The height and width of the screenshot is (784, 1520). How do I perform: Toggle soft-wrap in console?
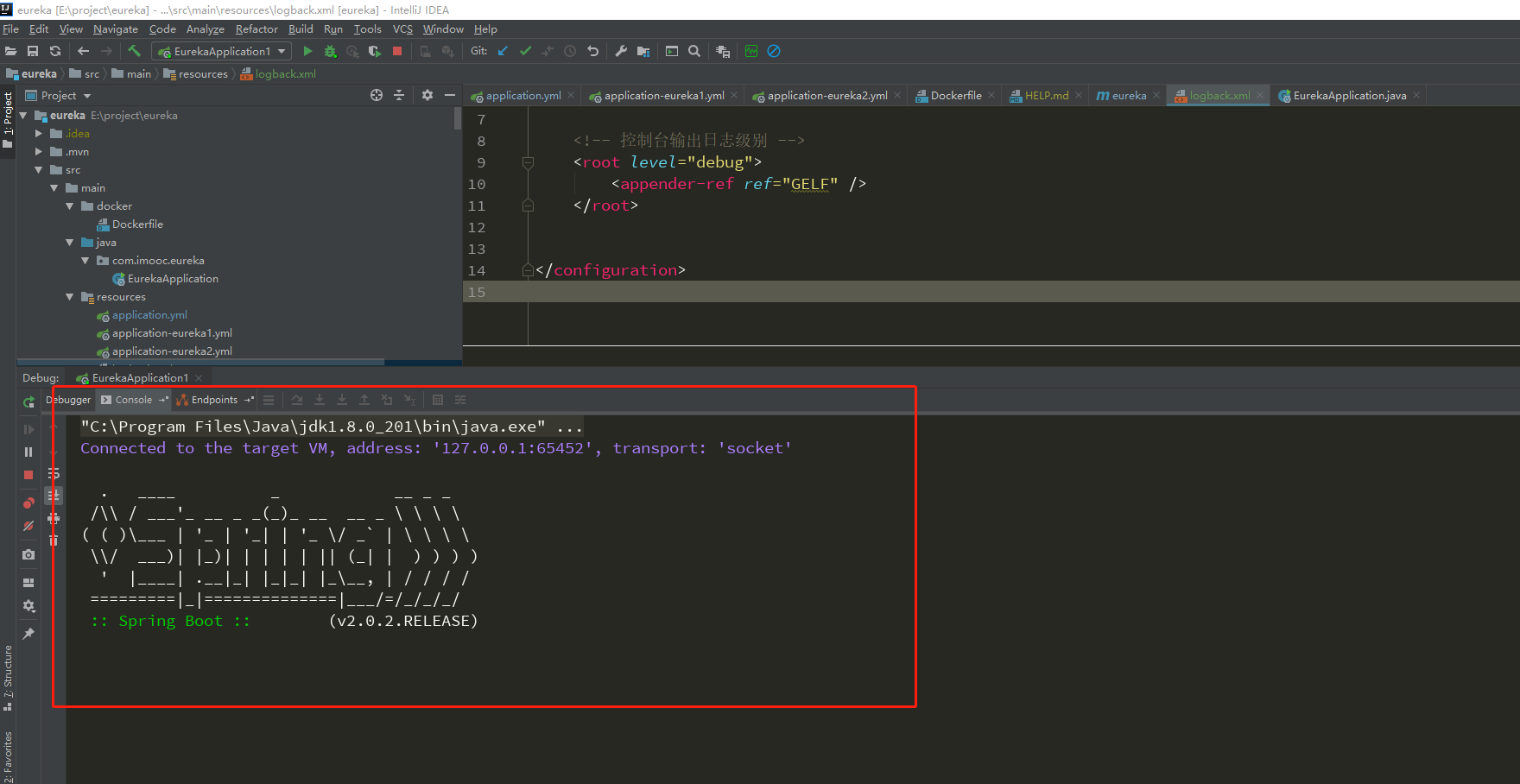pyautogui.click(x=54, y=473)
